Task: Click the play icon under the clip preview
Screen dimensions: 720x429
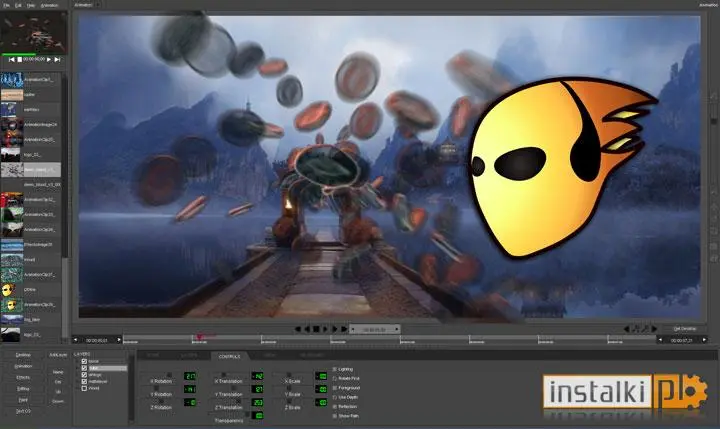Action: pyautogui.click(x=49, y=59)
